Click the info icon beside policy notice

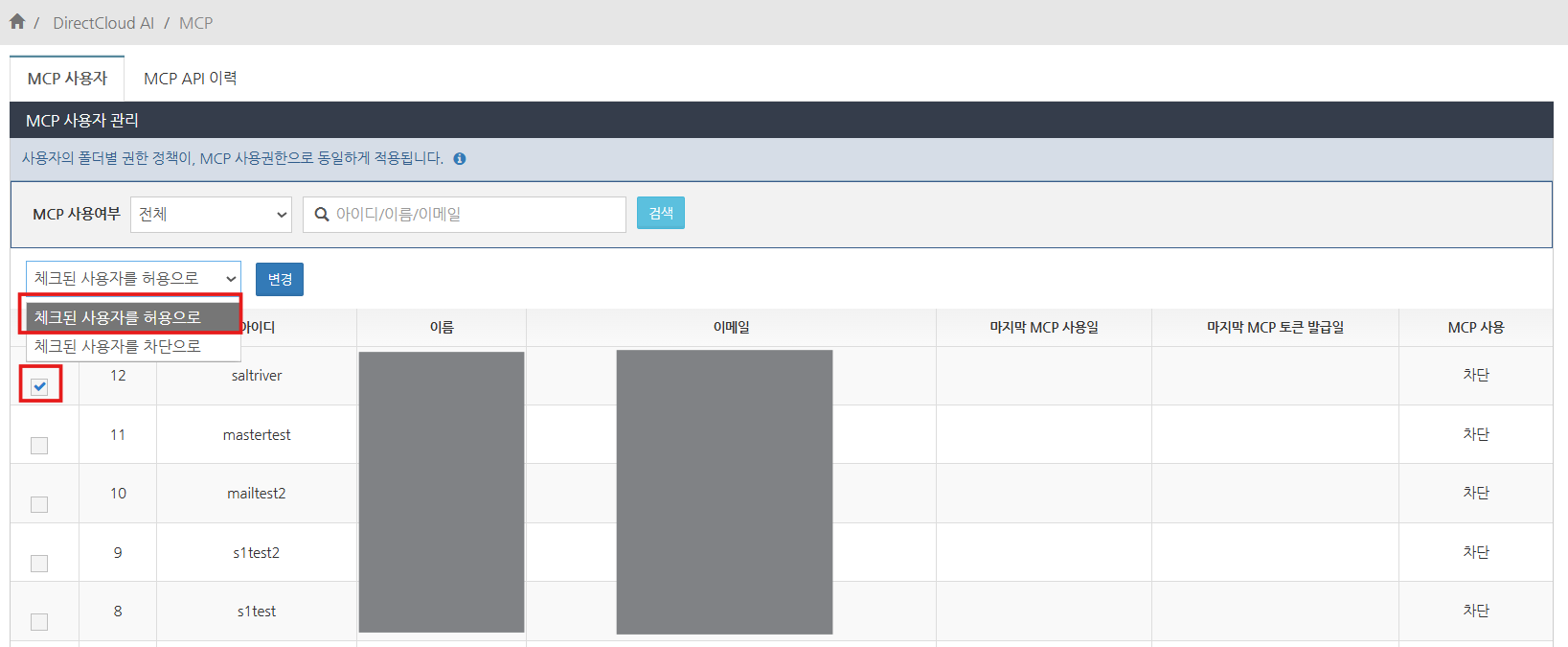point(460,159)
